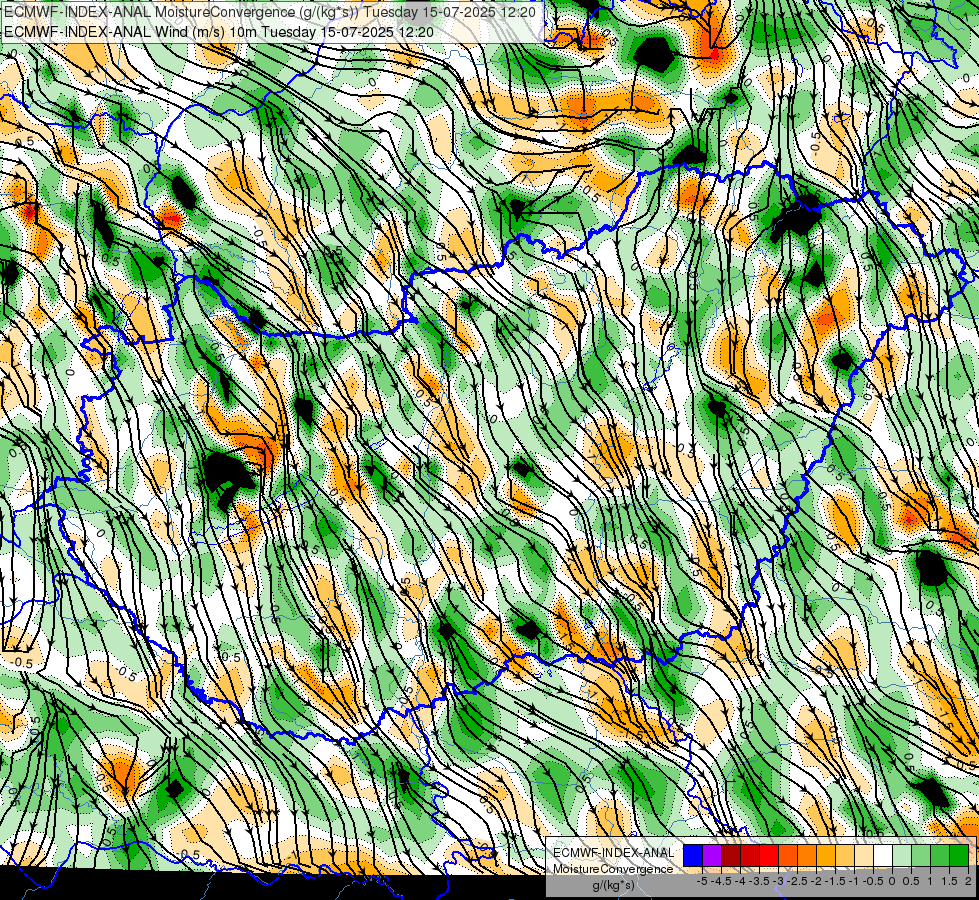Click the darkest red swatch next to purple

pos(731,855)
